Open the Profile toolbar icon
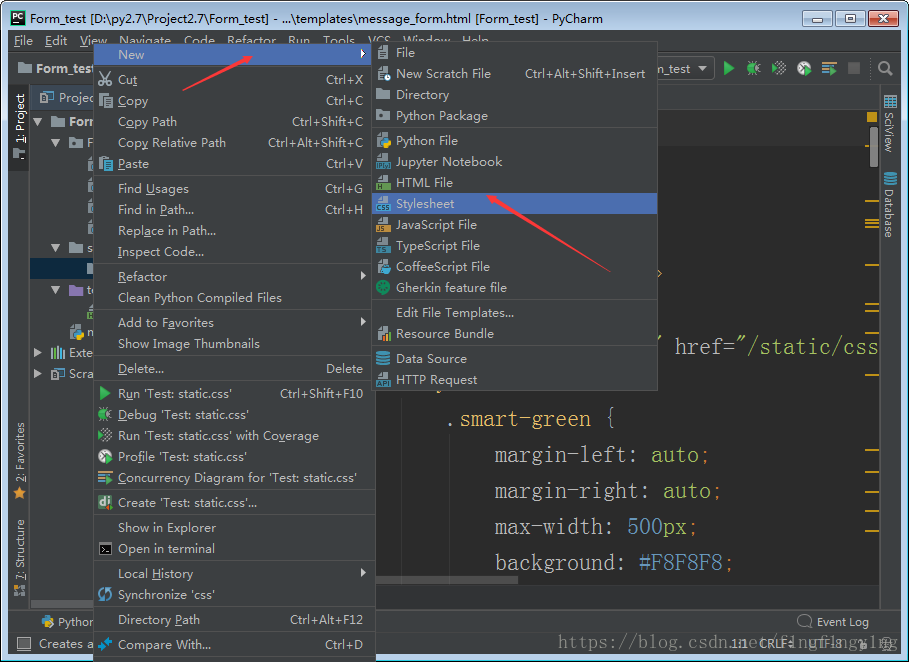 point(804,68)
